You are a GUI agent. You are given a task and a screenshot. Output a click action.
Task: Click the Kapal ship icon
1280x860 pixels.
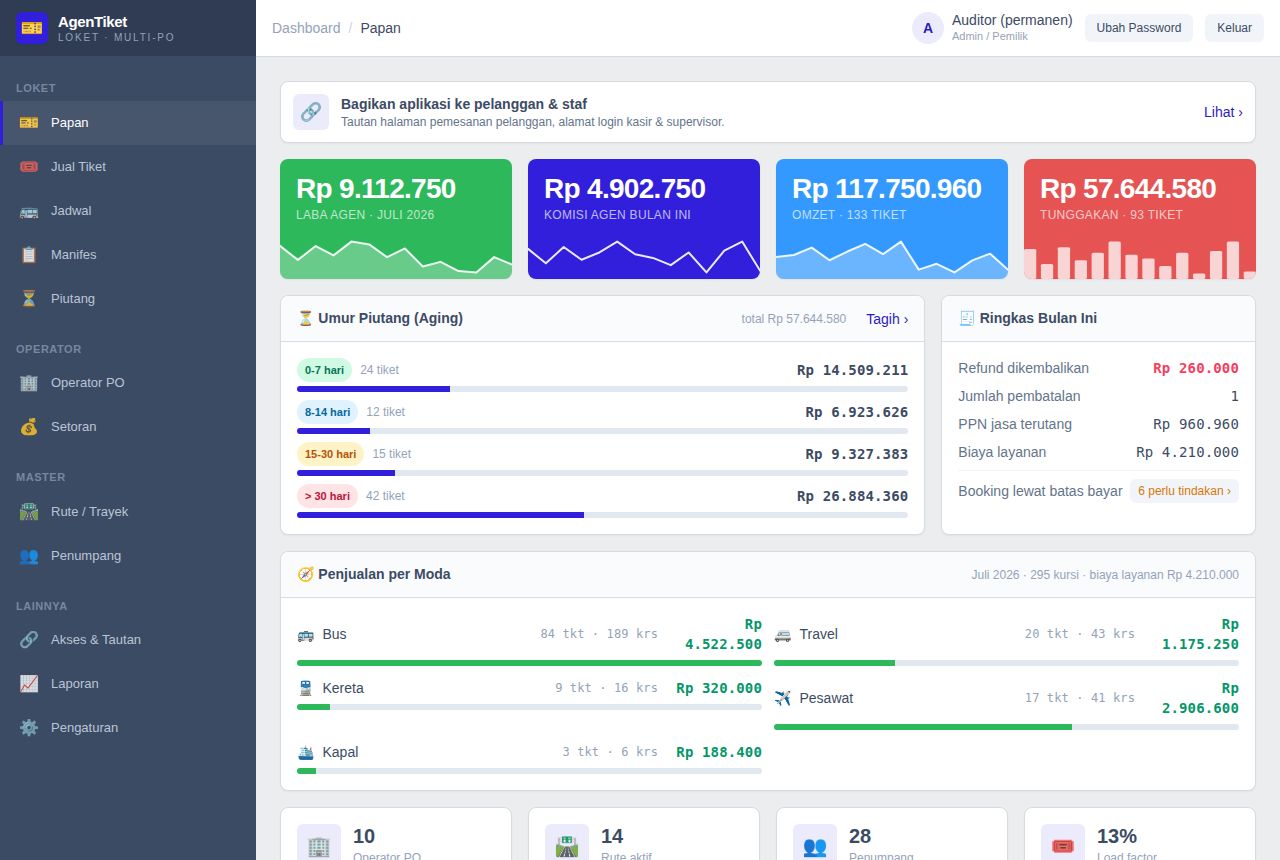point(305,752)
